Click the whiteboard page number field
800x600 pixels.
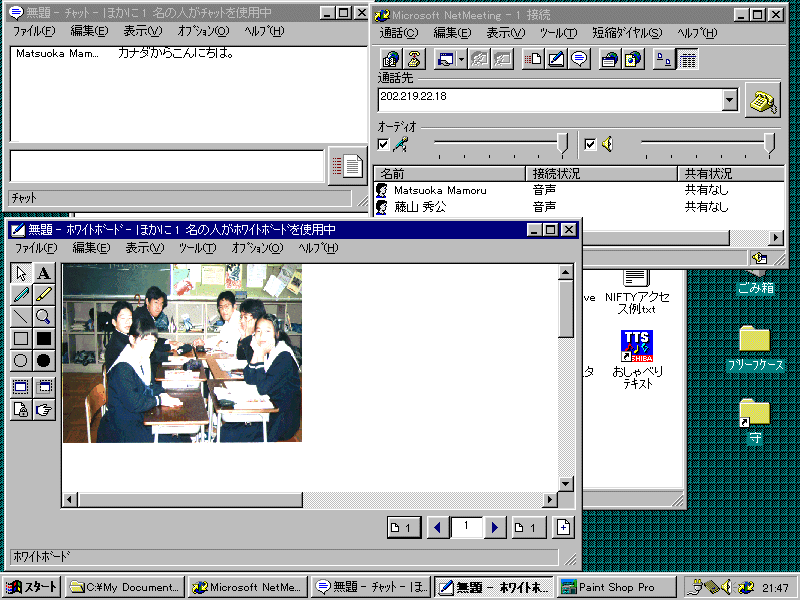point(466,528)
